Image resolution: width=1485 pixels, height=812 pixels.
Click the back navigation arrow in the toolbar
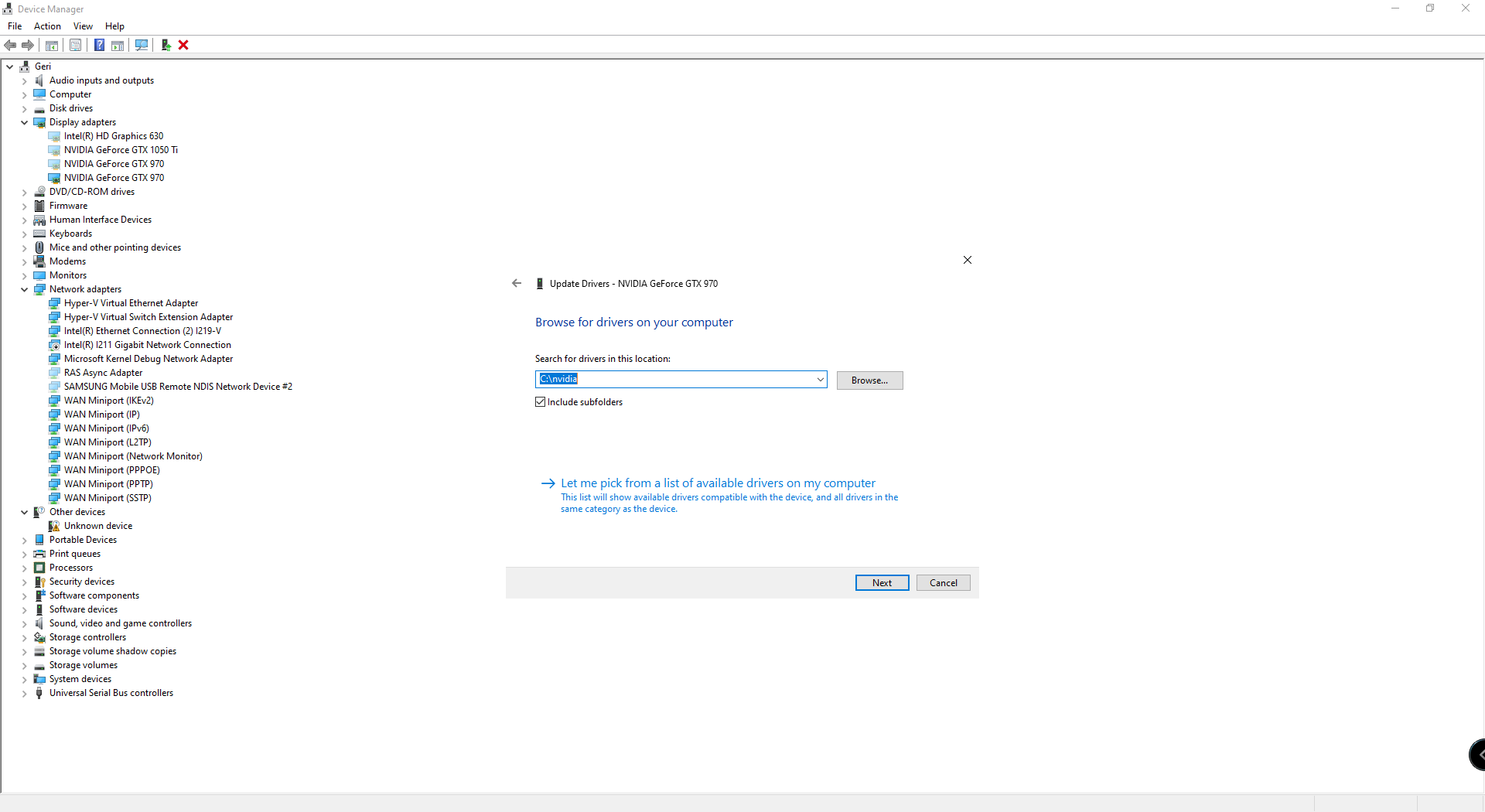coord(10,45)
